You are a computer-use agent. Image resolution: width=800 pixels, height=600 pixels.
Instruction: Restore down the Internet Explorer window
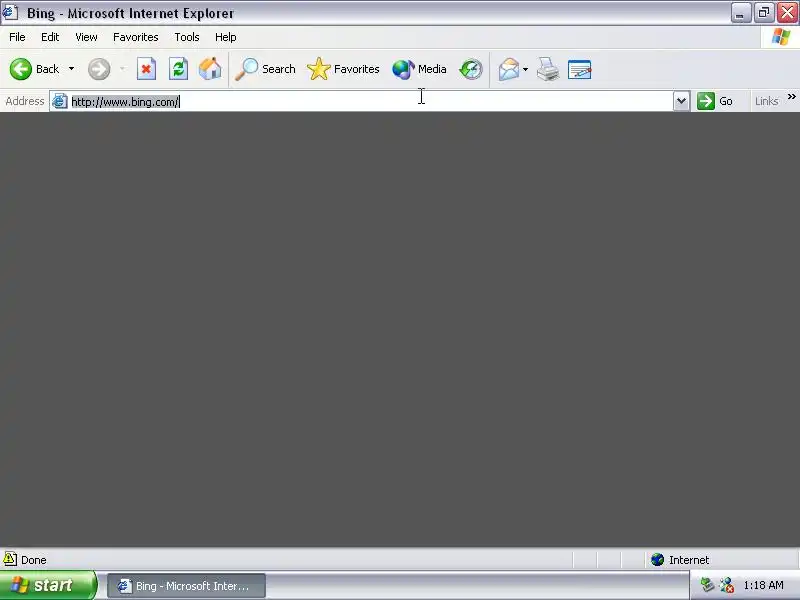coord(764,13)
